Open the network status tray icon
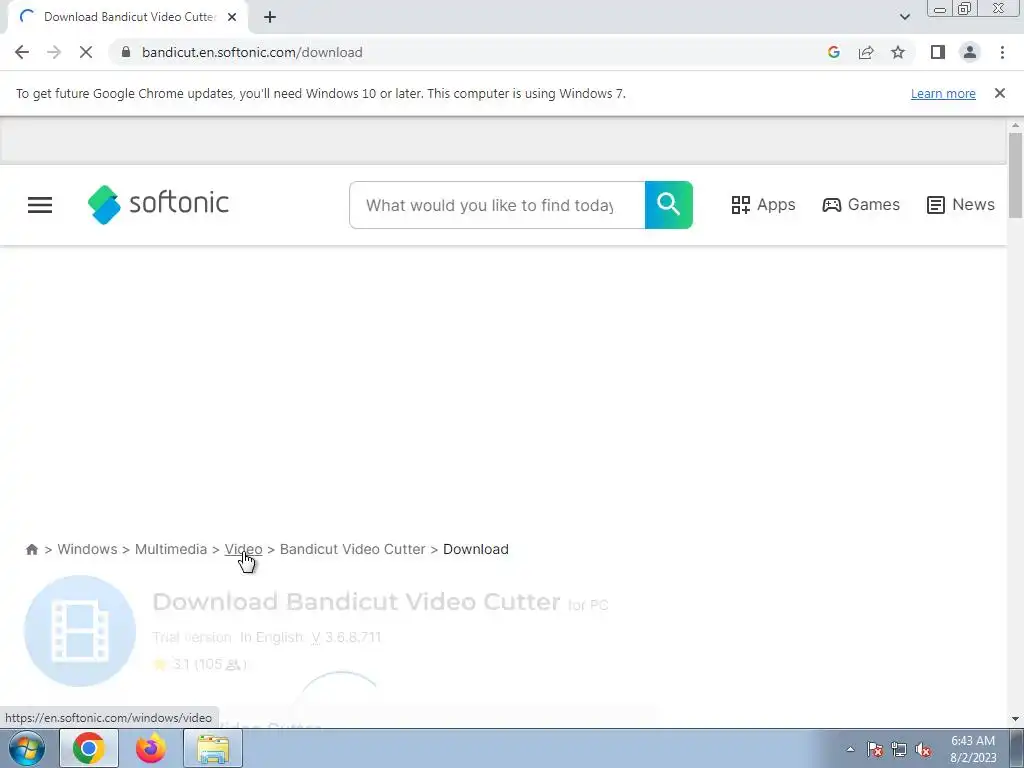 [899, 749]
